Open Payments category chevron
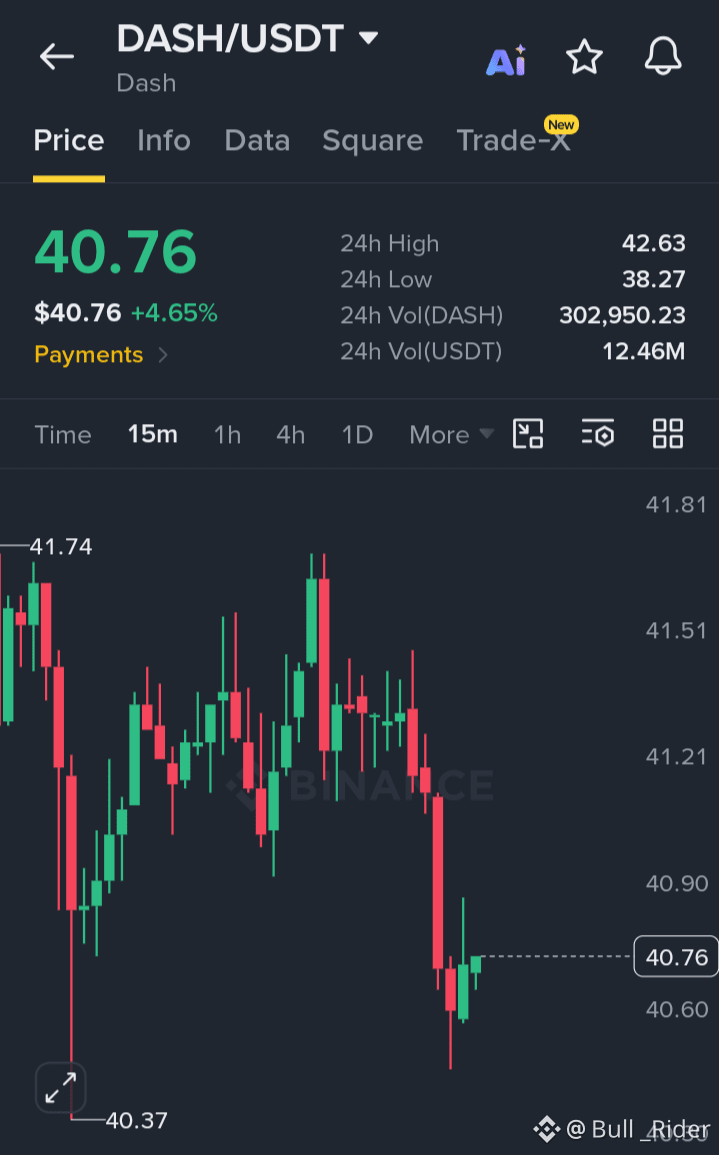Viewport: 719px width, 1155px height. pyautogui.click(x=164, y=355)
